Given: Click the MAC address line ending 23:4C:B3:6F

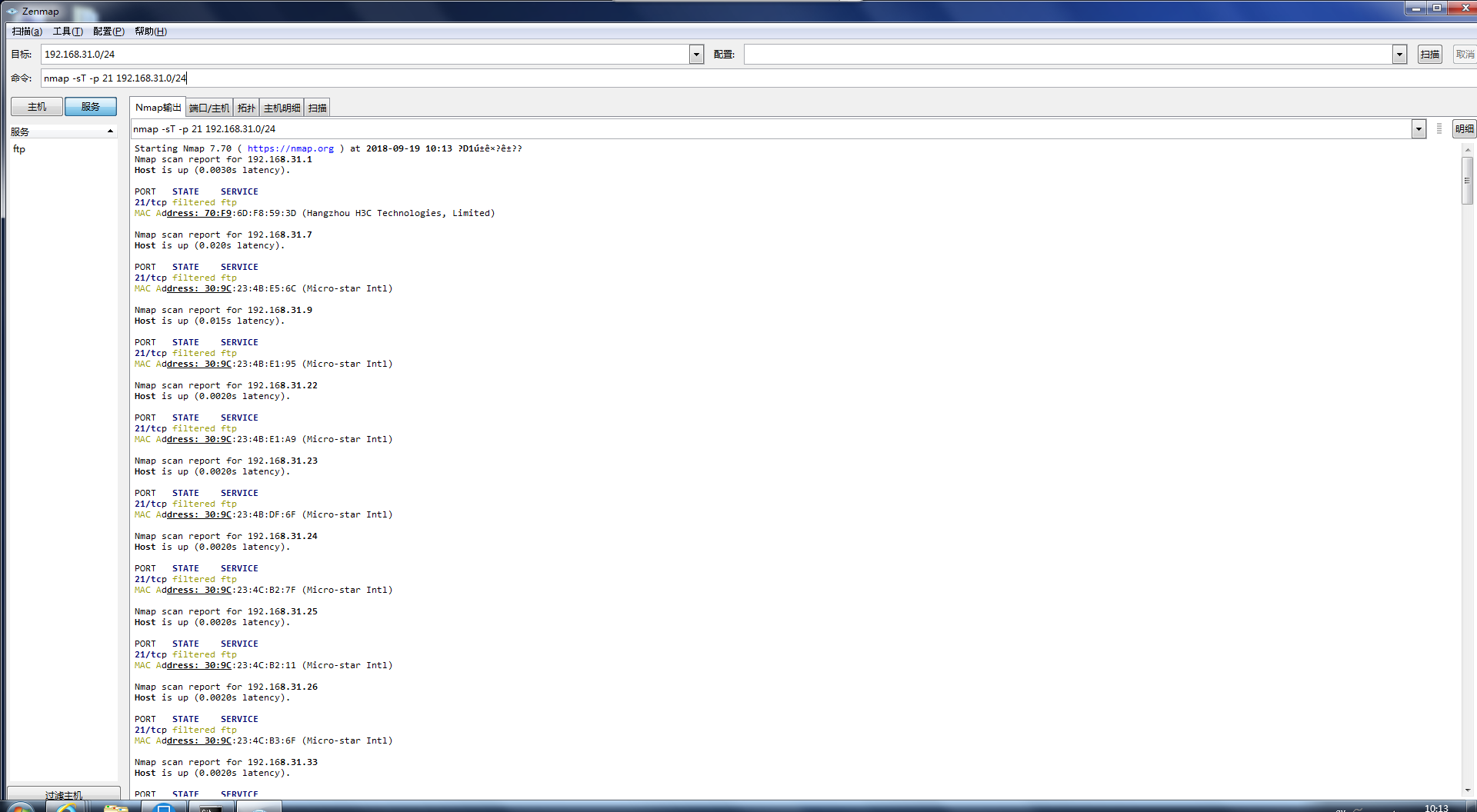Looking at the screenshot, I should pyautogui.click(x=264, y=741).
